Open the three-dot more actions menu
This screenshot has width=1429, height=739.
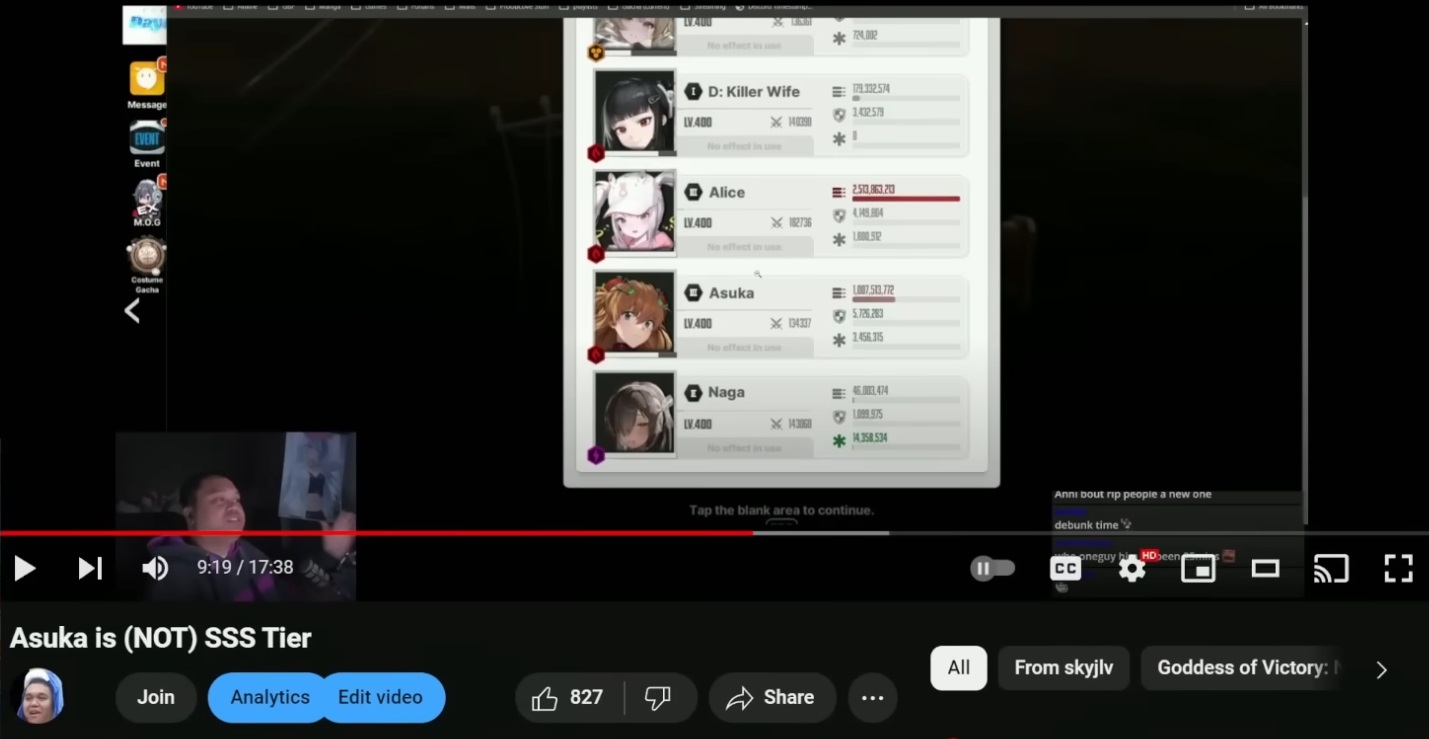(872, 697)
